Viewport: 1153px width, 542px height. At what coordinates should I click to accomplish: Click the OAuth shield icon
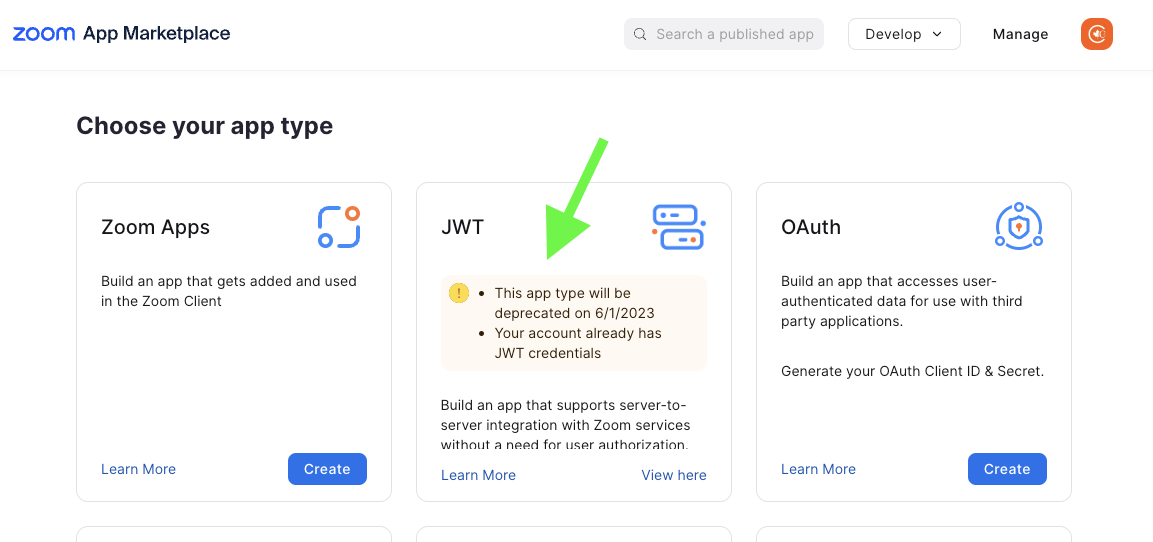1018,227
